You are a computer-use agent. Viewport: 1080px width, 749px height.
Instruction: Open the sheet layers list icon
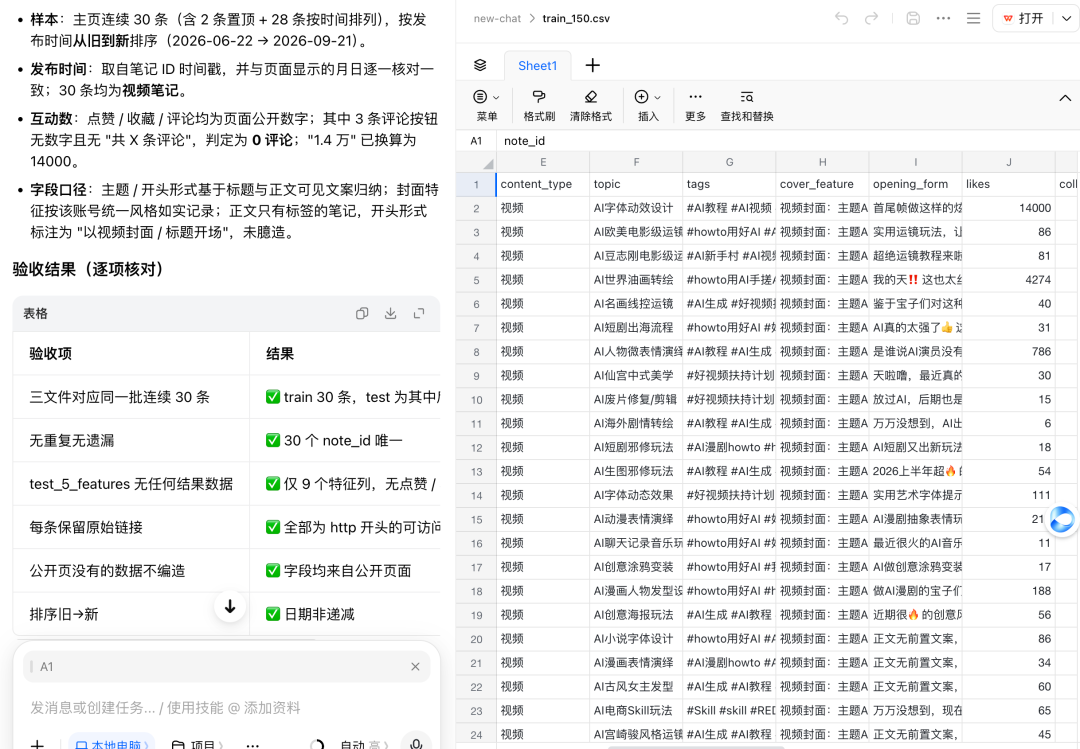[x=480, y=65]
